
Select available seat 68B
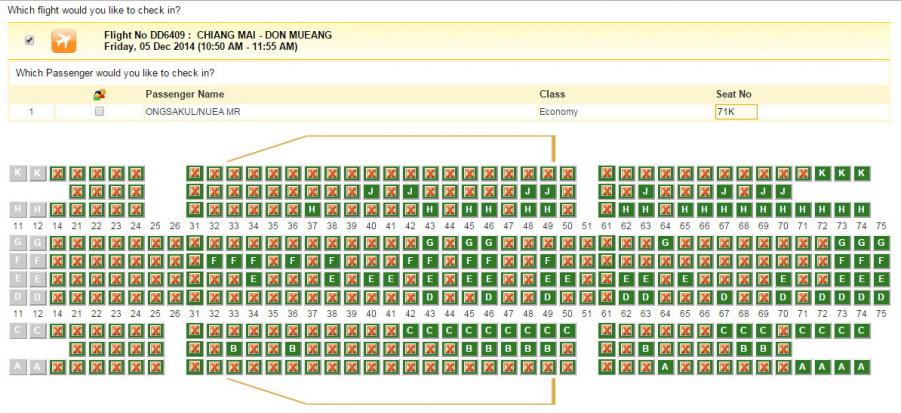pyautogui.click(x=743, y=349)
